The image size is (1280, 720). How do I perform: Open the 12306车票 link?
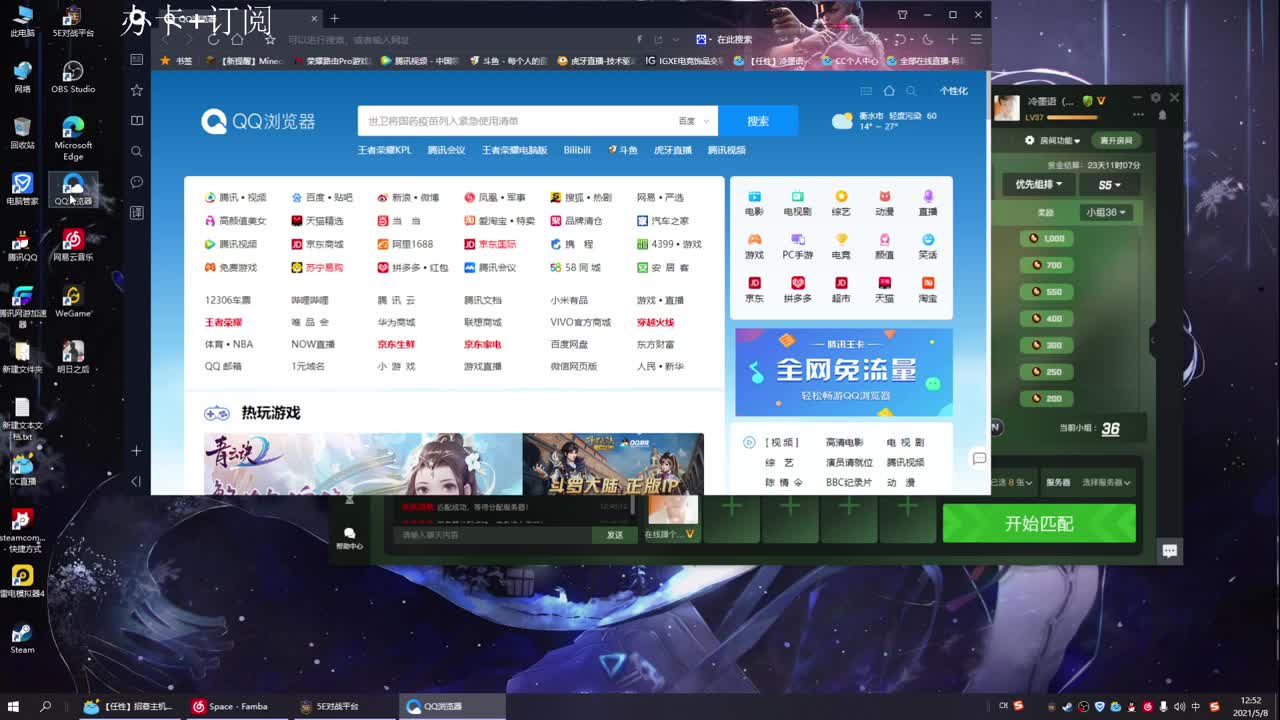[x=228, y=300]
